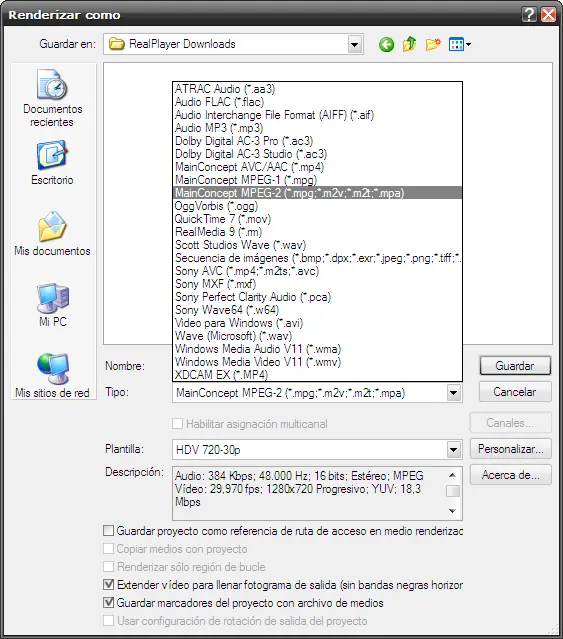Select Windows Media Audio V11

317,349
